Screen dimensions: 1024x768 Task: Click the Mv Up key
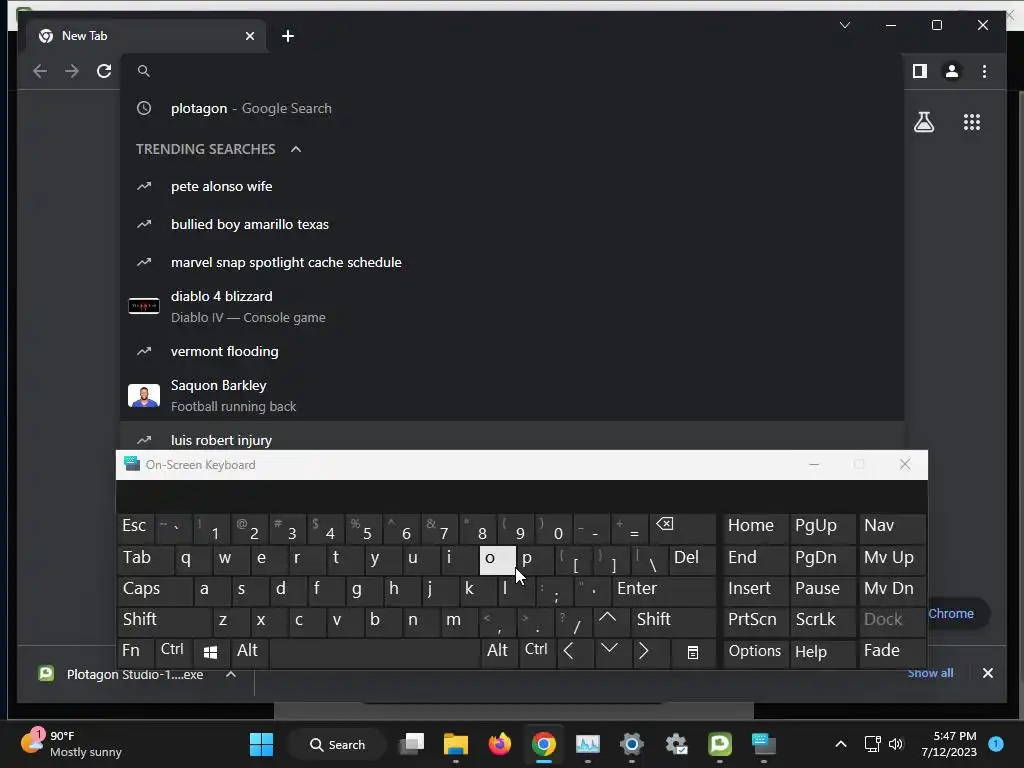(891, 558)
